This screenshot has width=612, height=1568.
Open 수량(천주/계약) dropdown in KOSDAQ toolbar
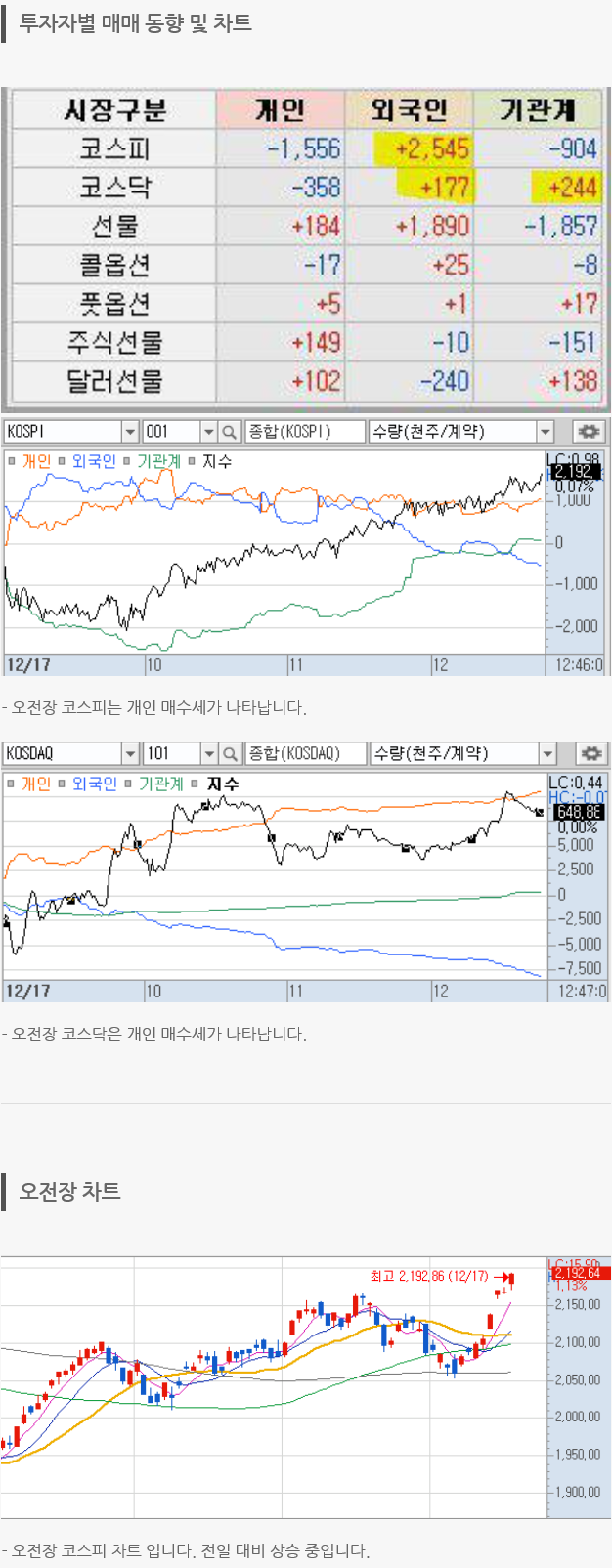pyautogui.click(x=547, y=754)
